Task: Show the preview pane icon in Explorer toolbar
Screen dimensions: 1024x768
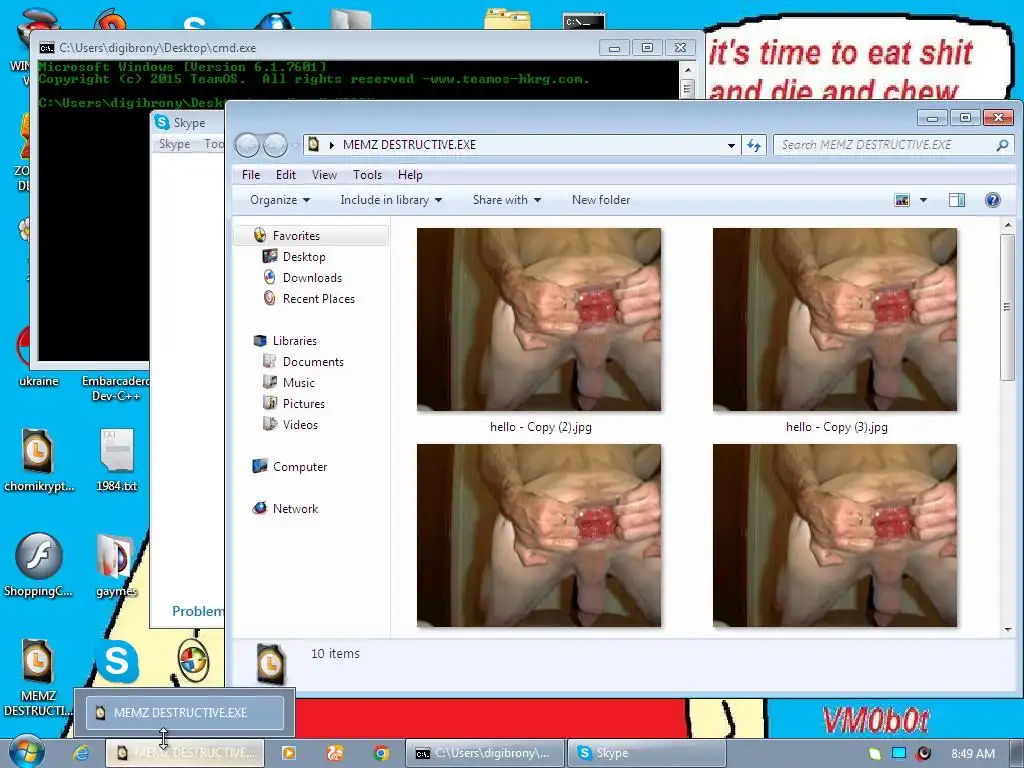Action: click(x=957, y=200)
